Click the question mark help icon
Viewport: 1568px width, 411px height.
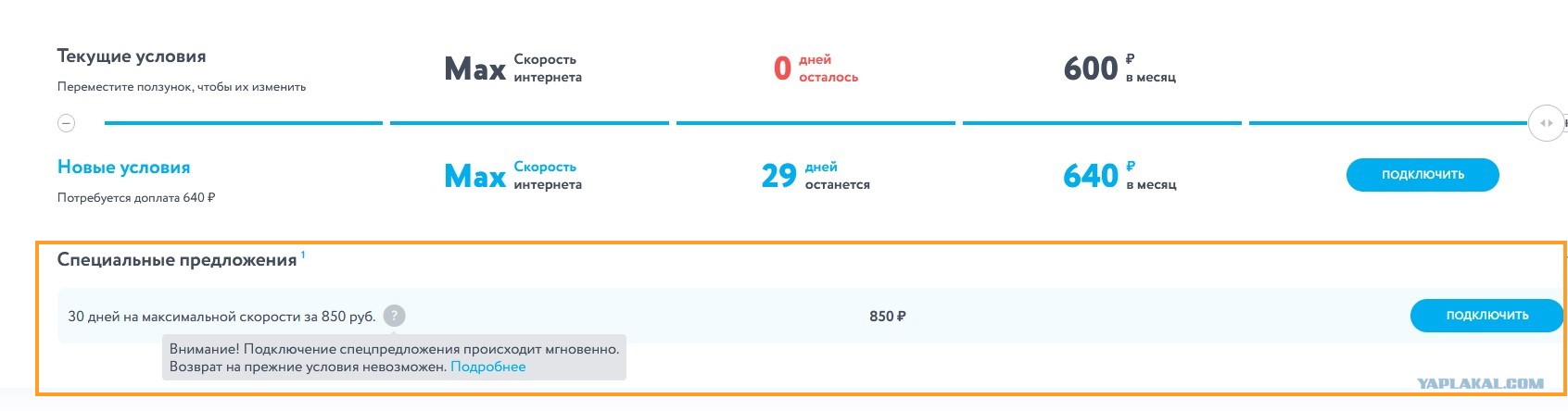tap(395, 316)
